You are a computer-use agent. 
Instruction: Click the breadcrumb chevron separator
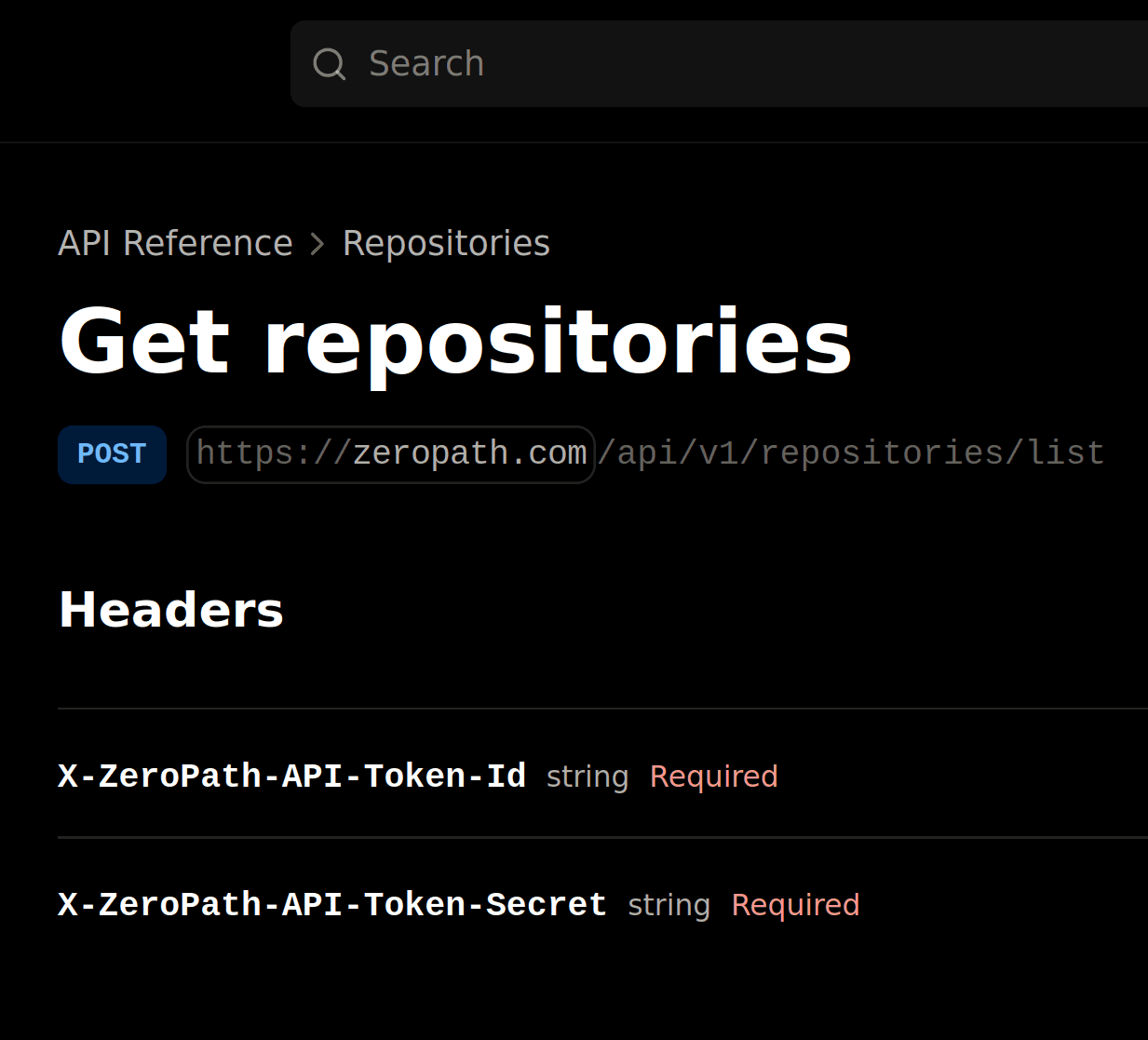pos(317,244)
